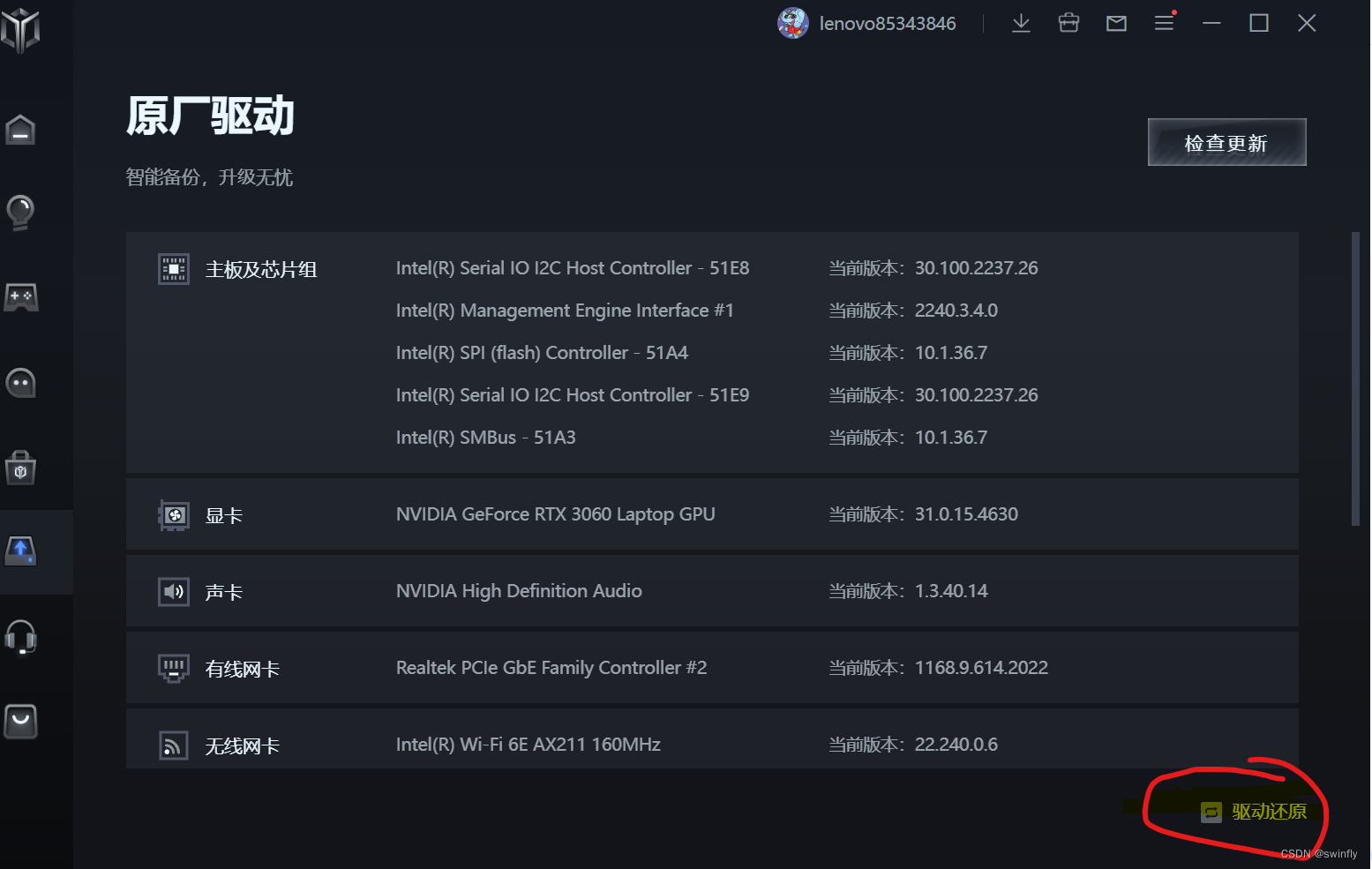
Task: Click Intel(R) Serial IO I2C Host Controller - 51E9
Action: pyautogui.click(x=573, y=395)
